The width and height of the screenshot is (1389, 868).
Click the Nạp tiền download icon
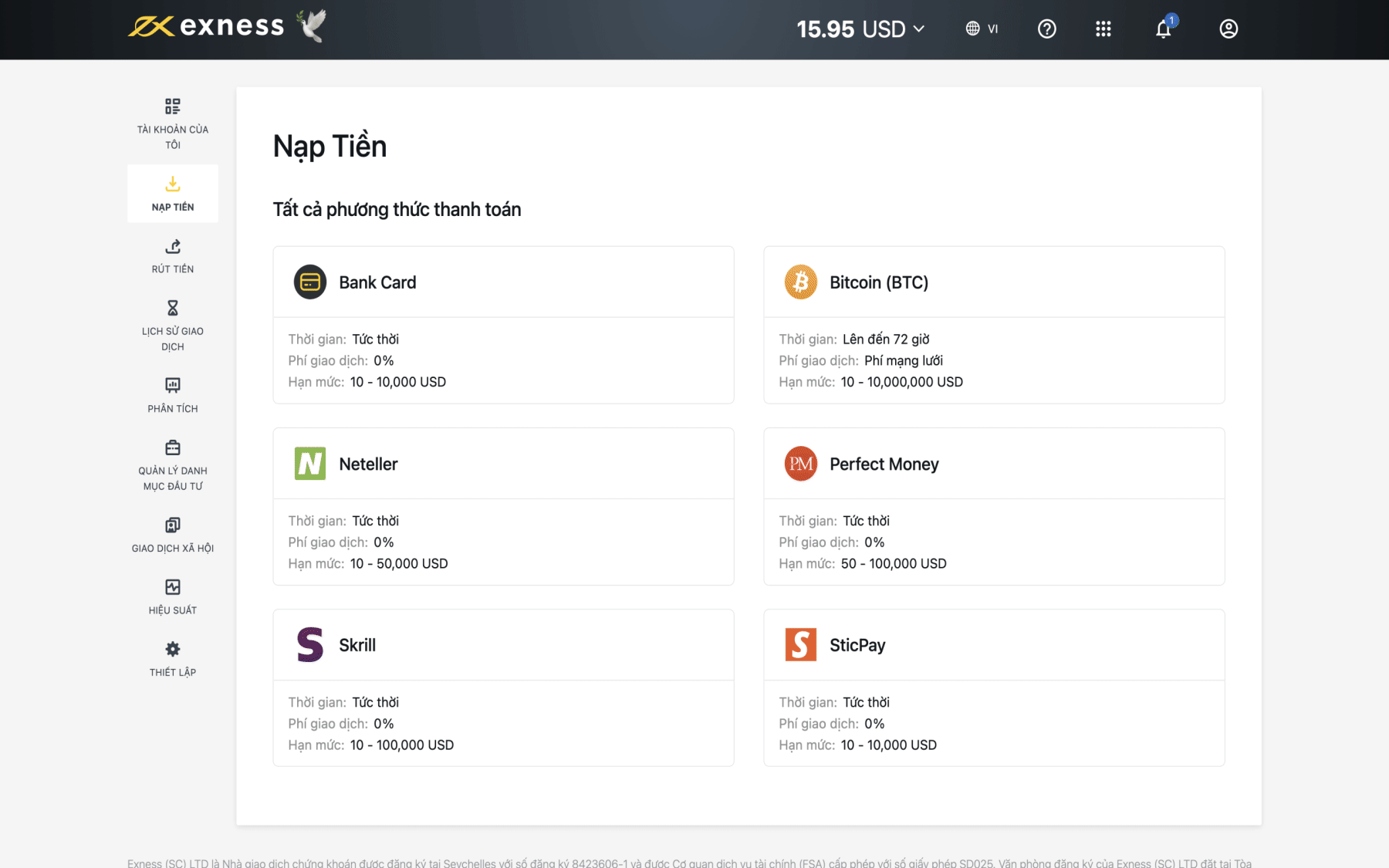click(173, 184)
